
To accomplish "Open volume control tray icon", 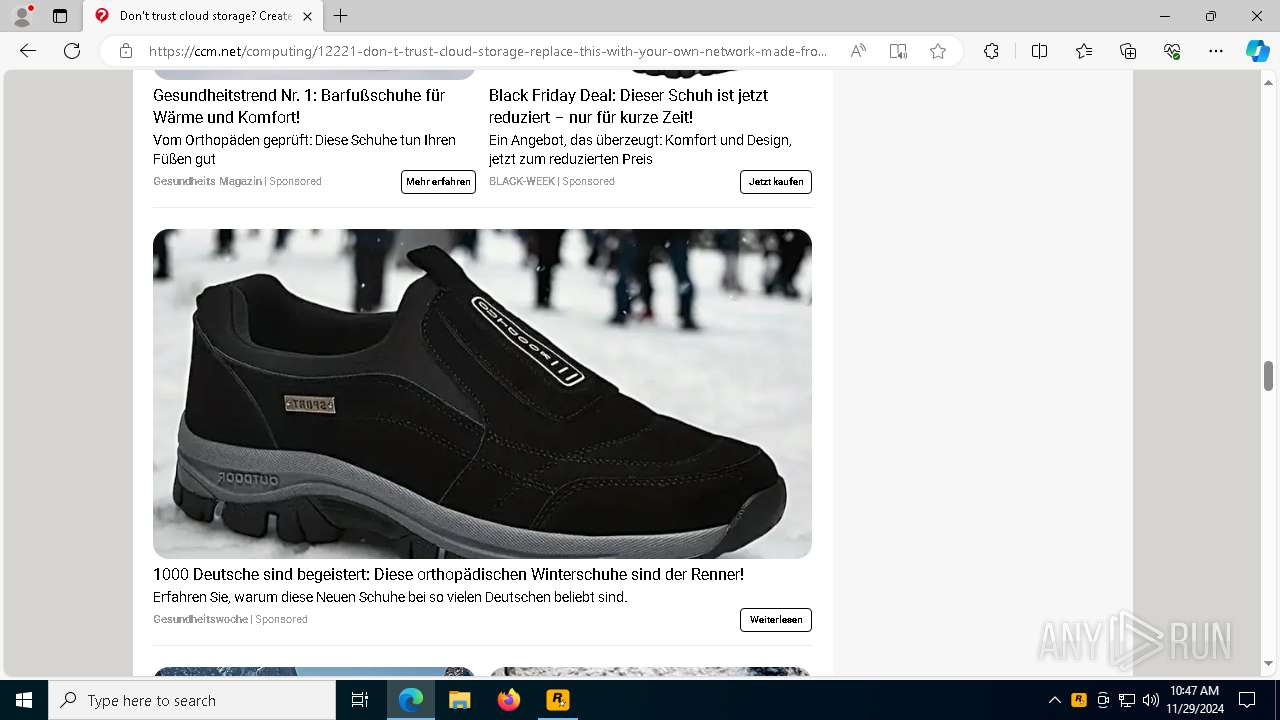I will (1150, 700).
